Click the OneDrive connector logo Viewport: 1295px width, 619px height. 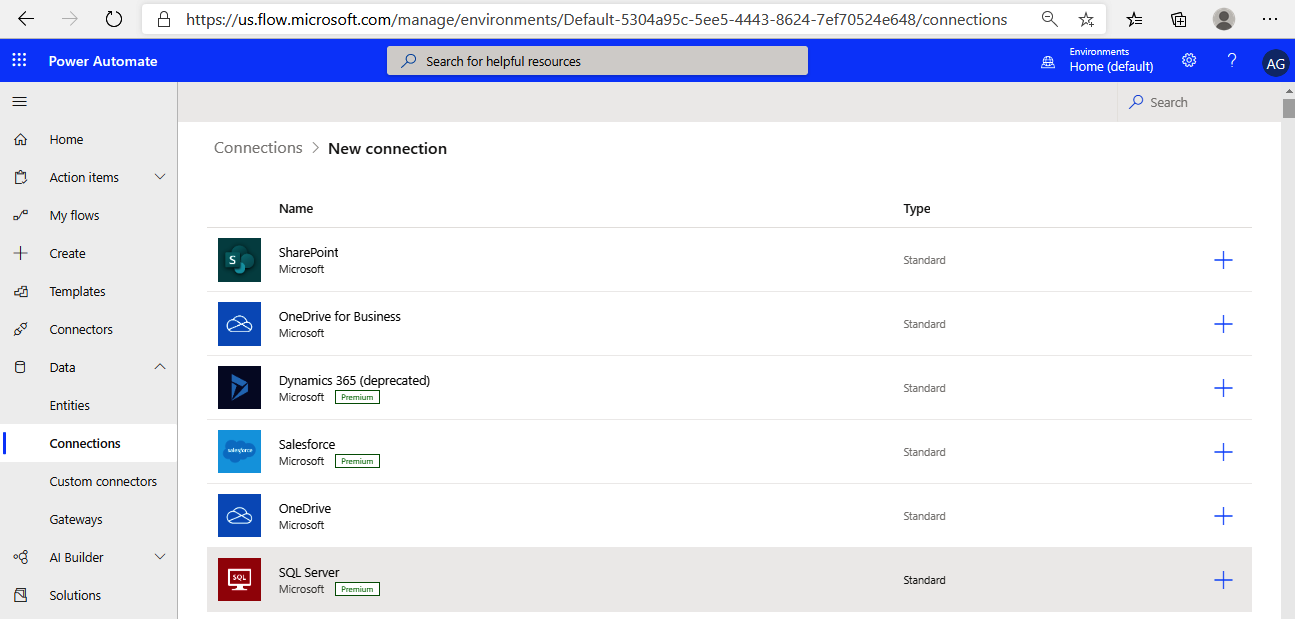click(239, 516)
